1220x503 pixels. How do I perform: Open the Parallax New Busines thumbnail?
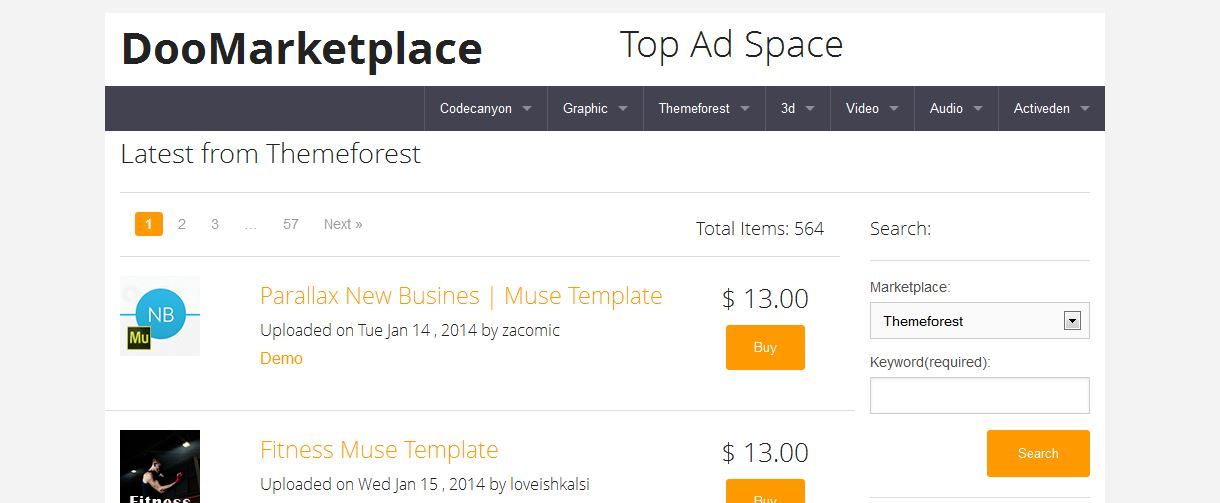(x=160, y=316)
